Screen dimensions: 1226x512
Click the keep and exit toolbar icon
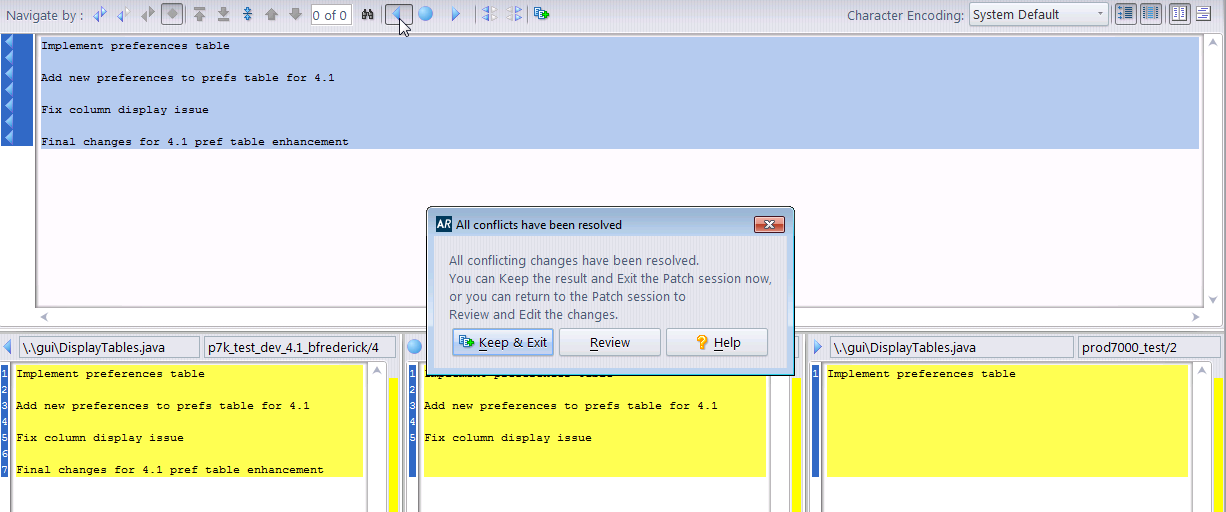[541, 15]
